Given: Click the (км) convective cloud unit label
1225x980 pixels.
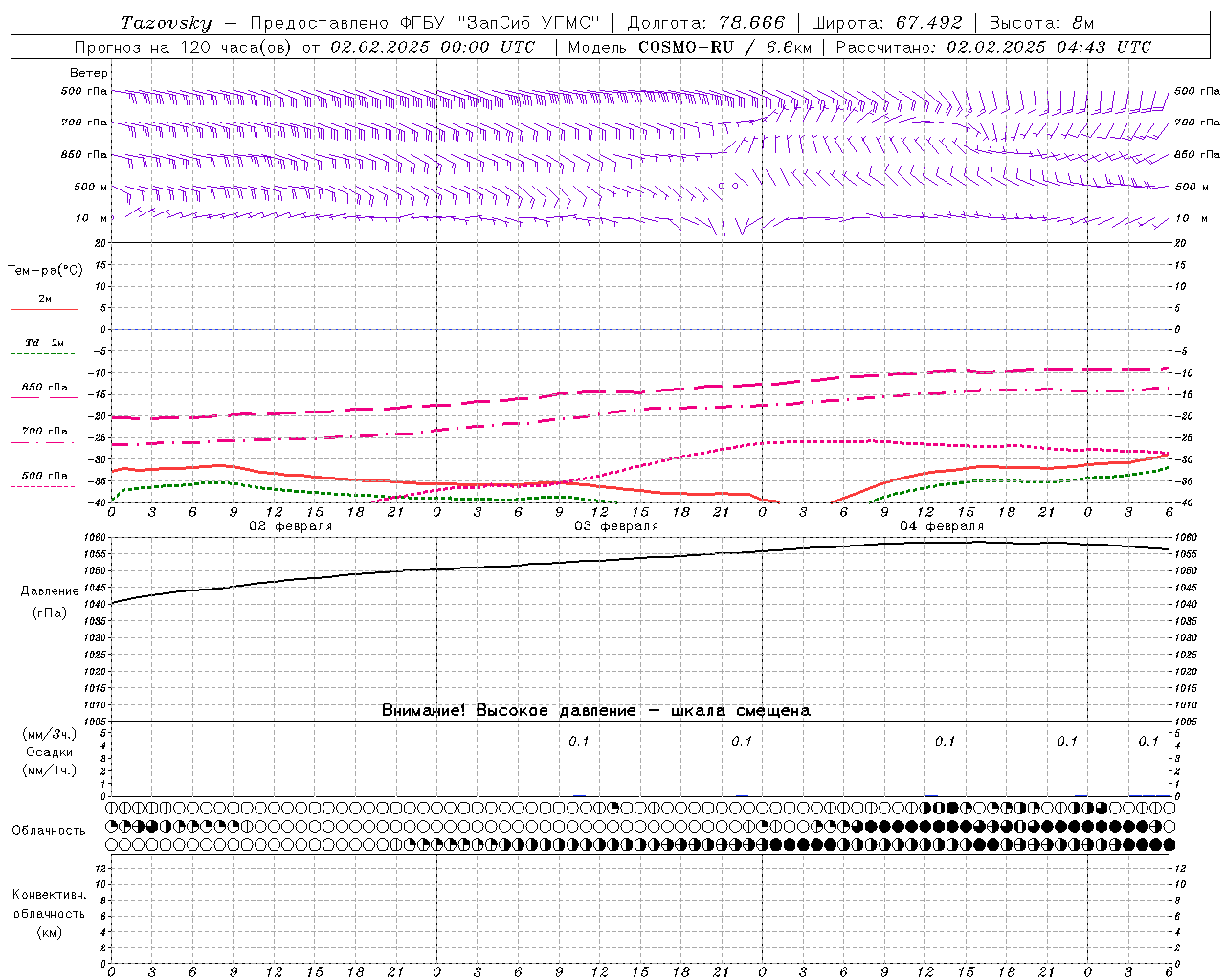Looking at the screenshot, I should click(x=50, y=932).
